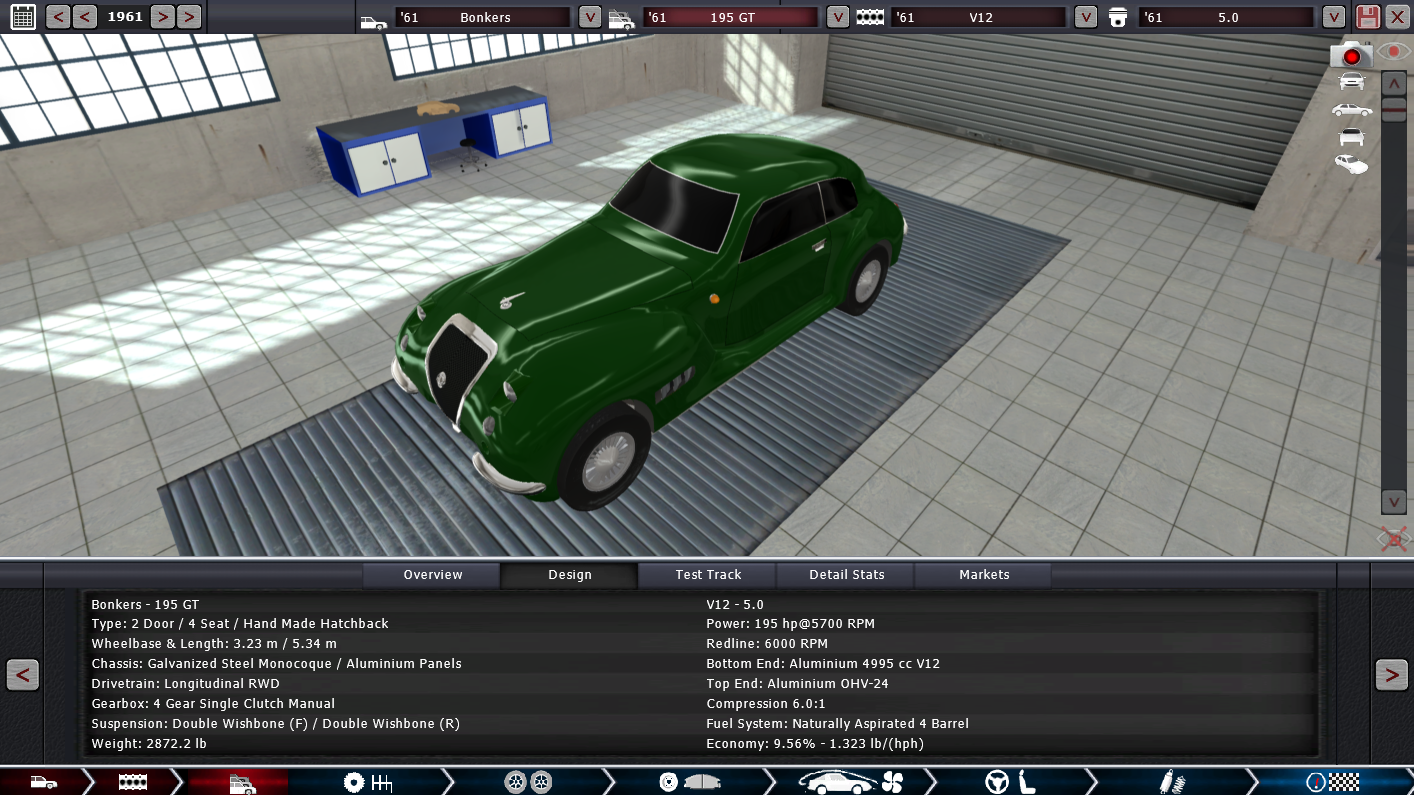Toggle the red eye visibility icon
This screenshot has width=1414, height=795.
coord(1393,52)
